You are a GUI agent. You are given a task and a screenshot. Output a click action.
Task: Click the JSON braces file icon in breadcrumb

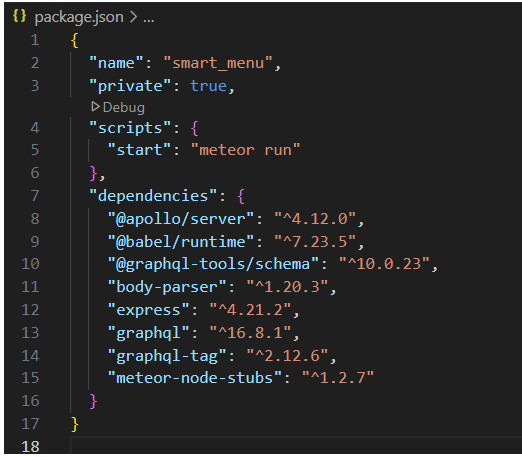pyautogui.click(x=19, y=16)
